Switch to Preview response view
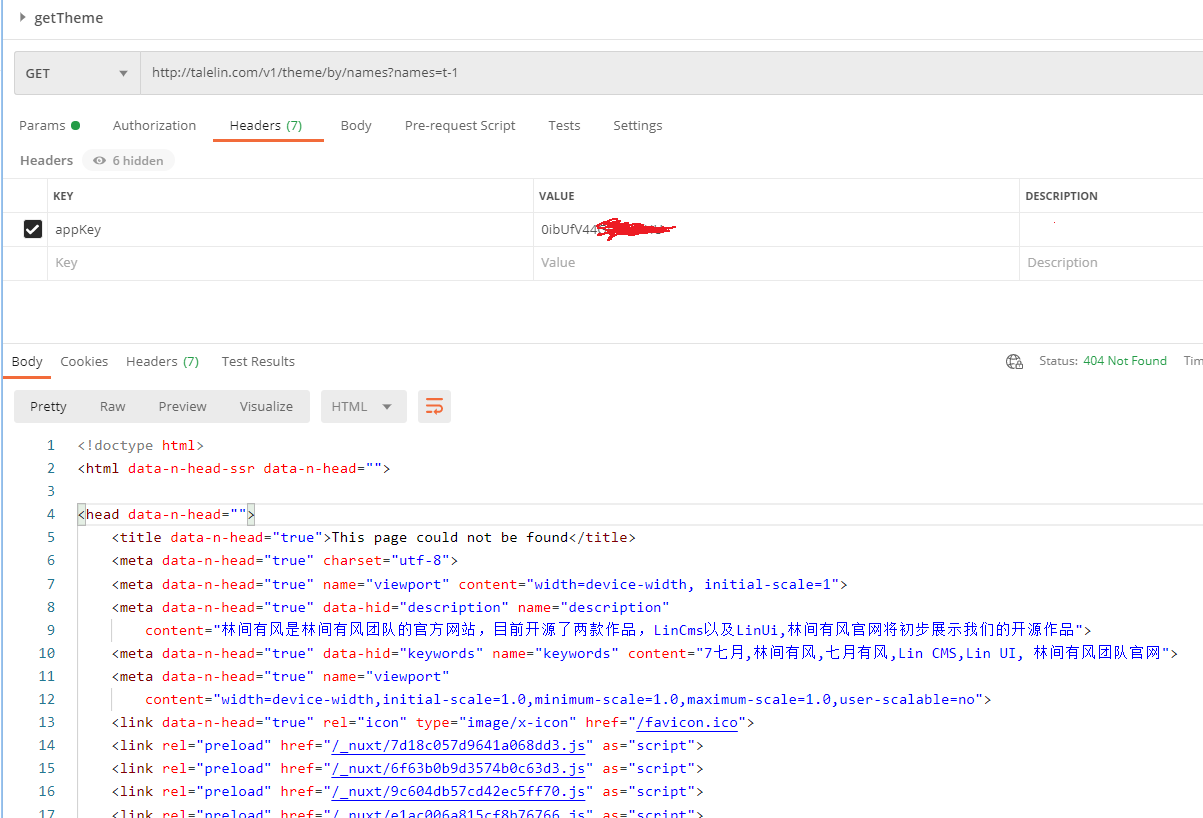 182,406
